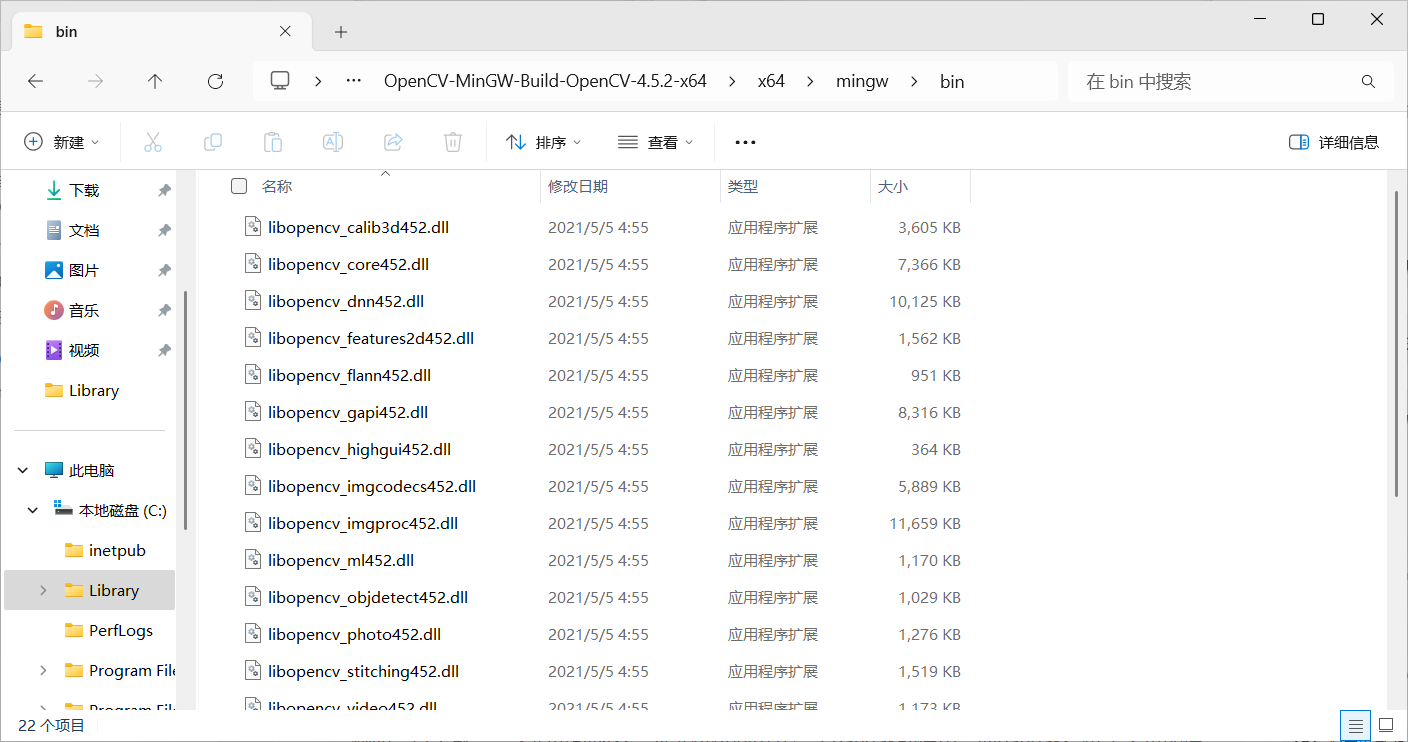Open the 排序 sort dropdown
The height and width of the screenshot is (742, 1408).
pyautogui.click(x=543, y=142)
